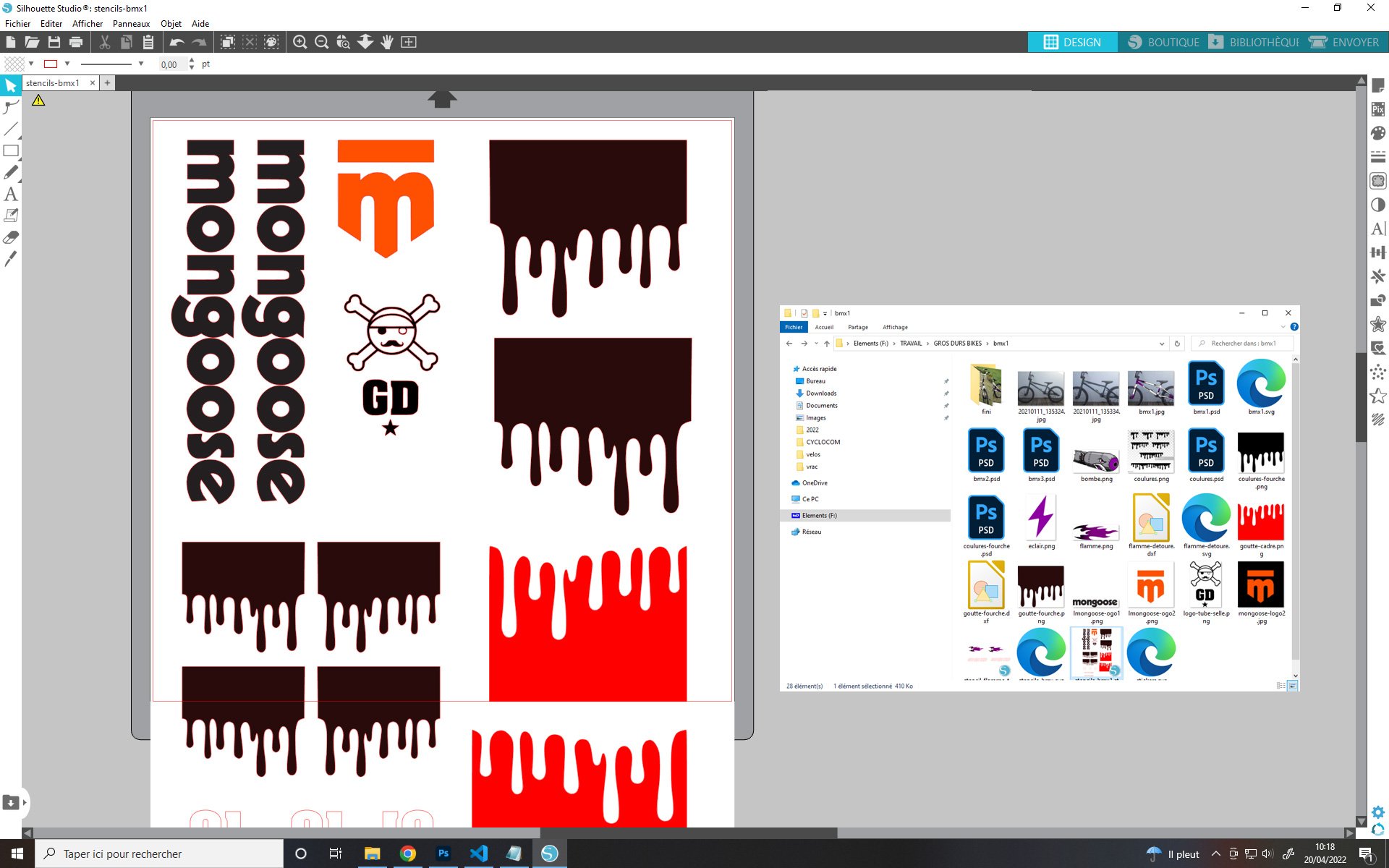
Task: Open a file with the folder icon
Action: coord(32,42)
